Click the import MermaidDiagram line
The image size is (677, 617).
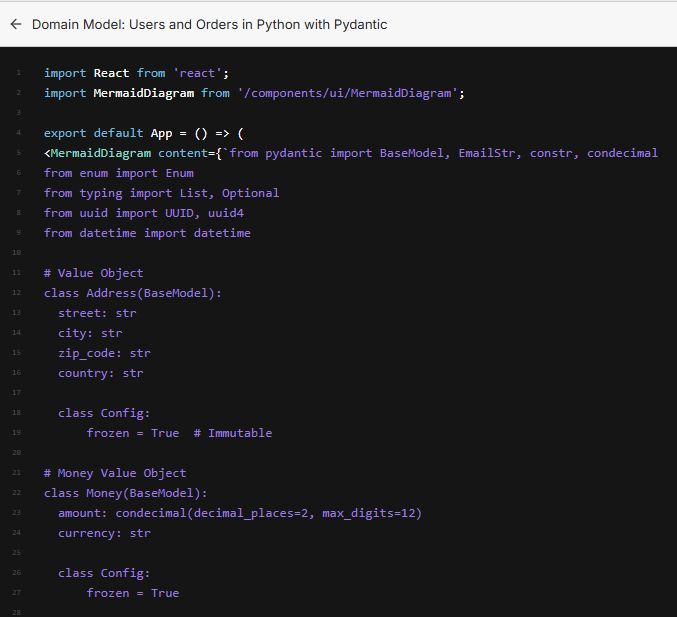(254, 93)
